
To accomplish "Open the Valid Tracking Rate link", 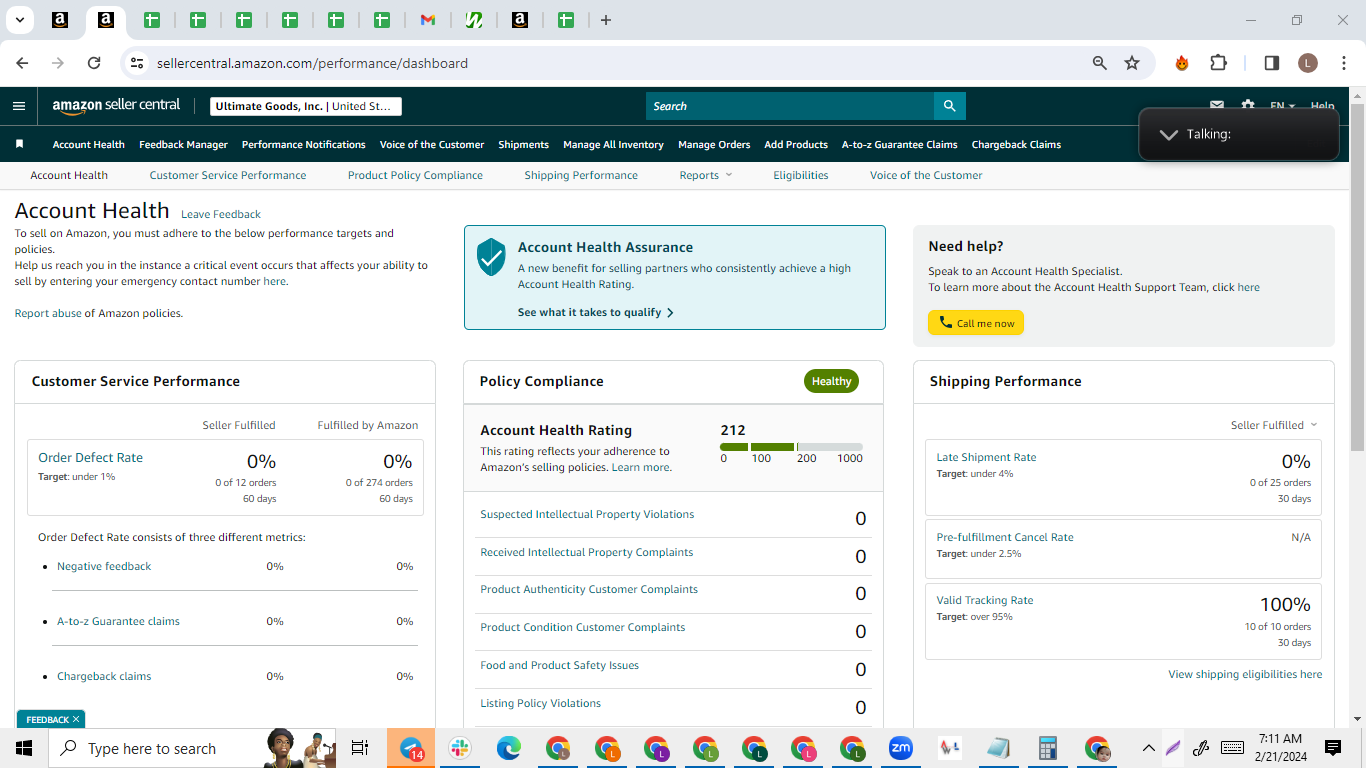I will click(x=985, y=600).
